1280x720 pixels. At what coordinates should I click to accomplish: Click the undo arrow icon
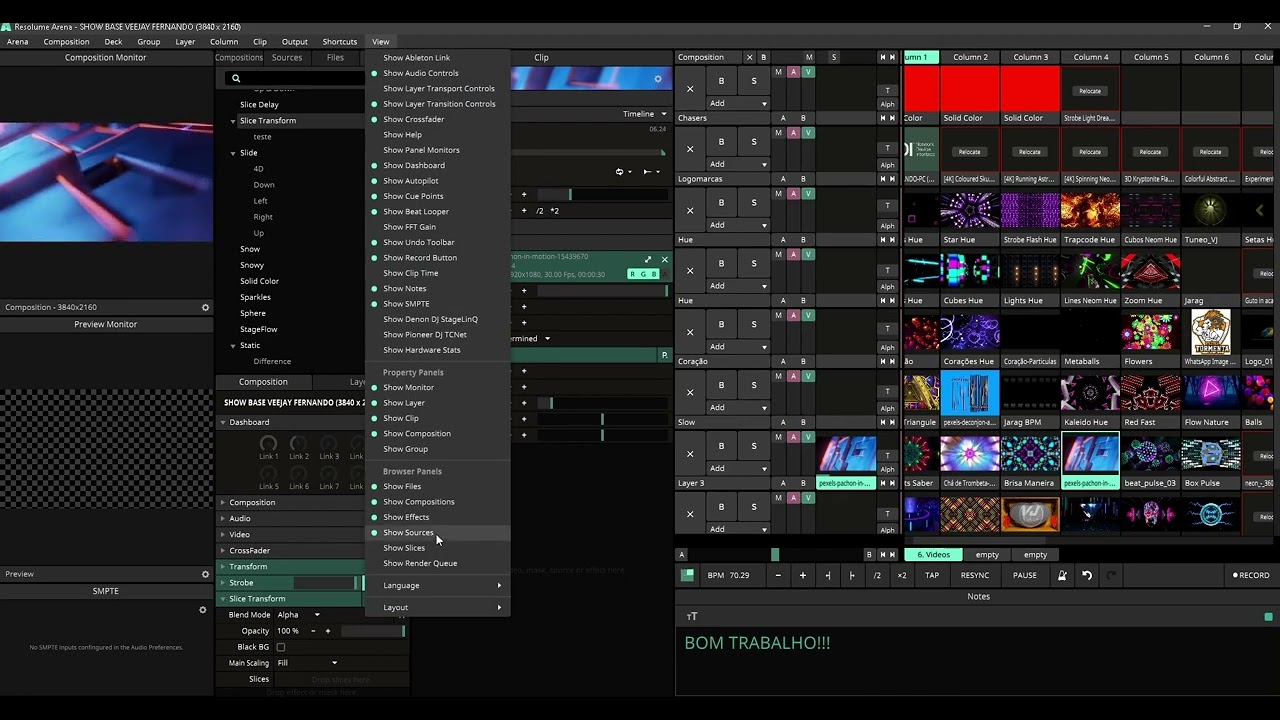(1087, 575)
